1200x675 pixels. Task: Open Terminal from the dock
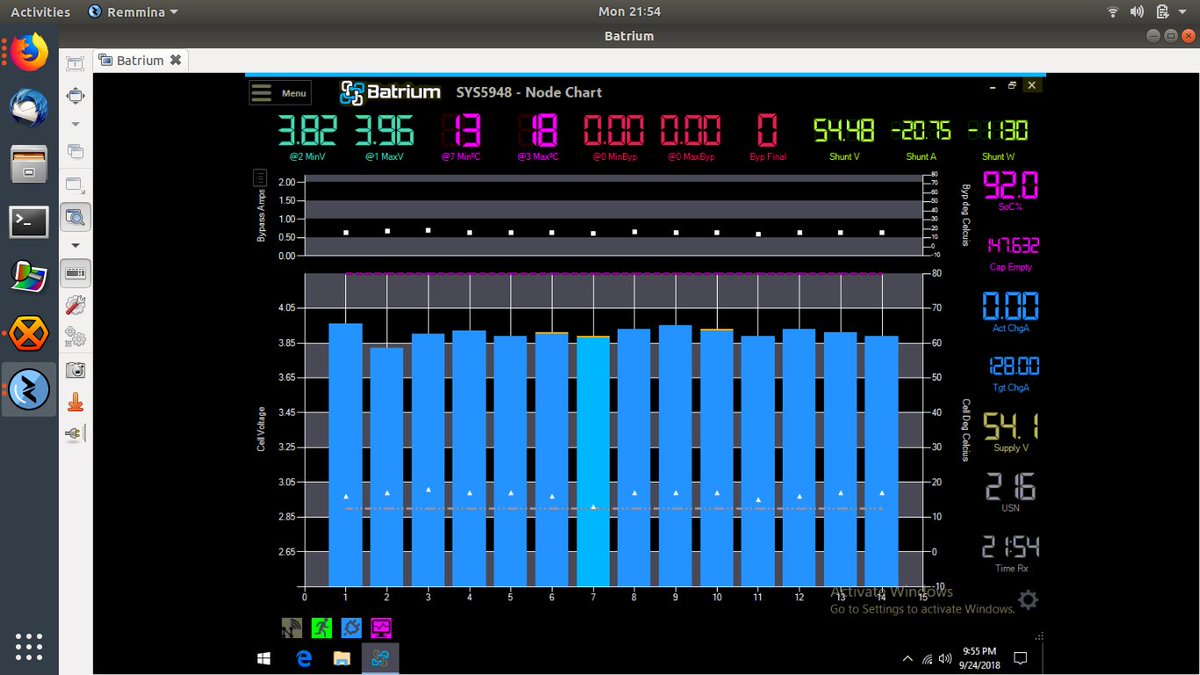pos(29,221)
